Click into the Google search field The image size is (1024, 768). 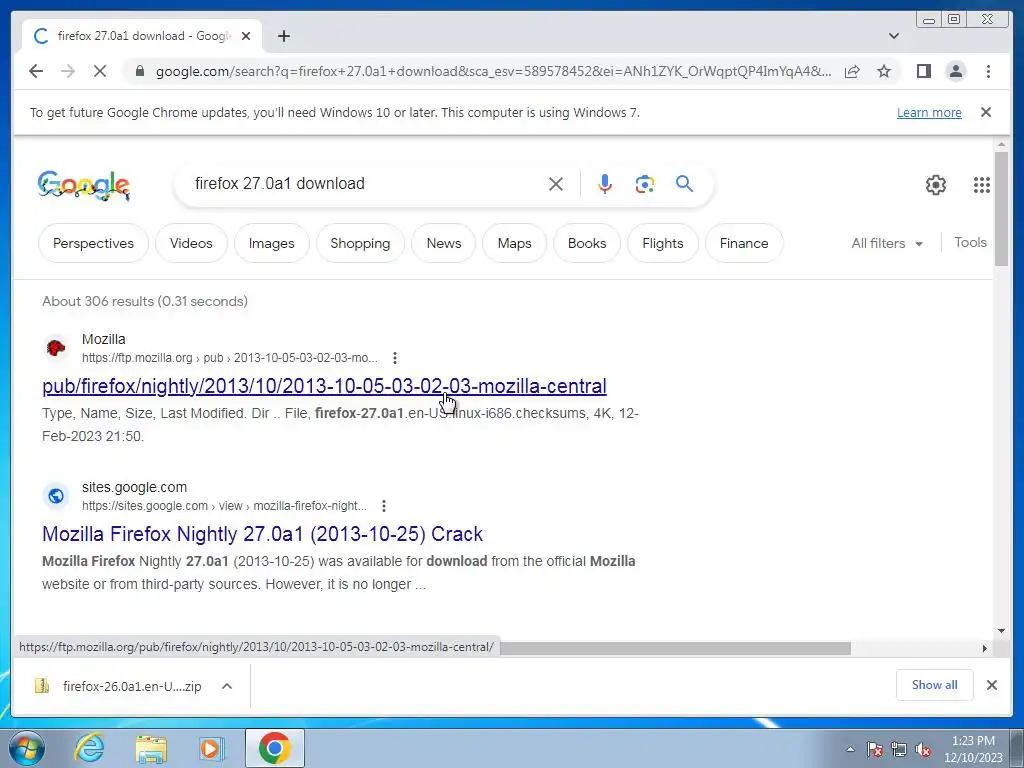[366, 184]
